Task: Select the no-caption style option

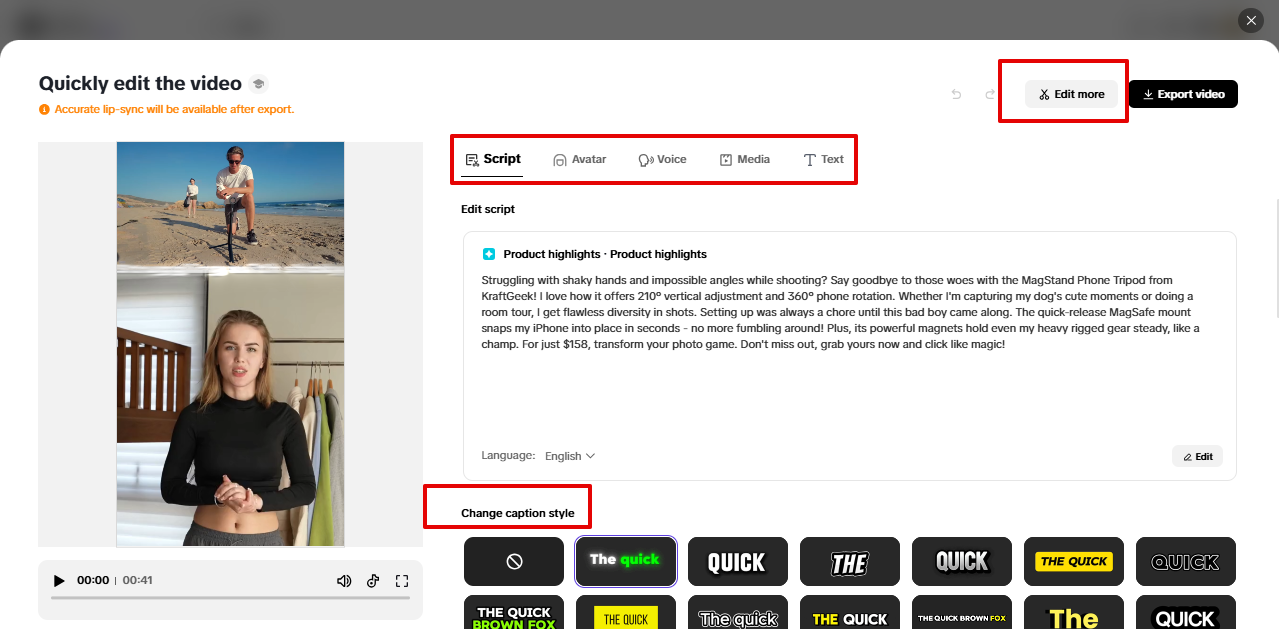Action: 514,561
